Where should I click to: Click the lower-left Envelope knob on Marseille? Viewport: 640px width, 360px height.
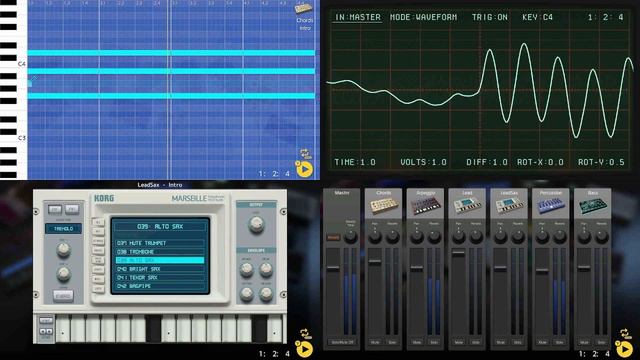pos(247,293)
